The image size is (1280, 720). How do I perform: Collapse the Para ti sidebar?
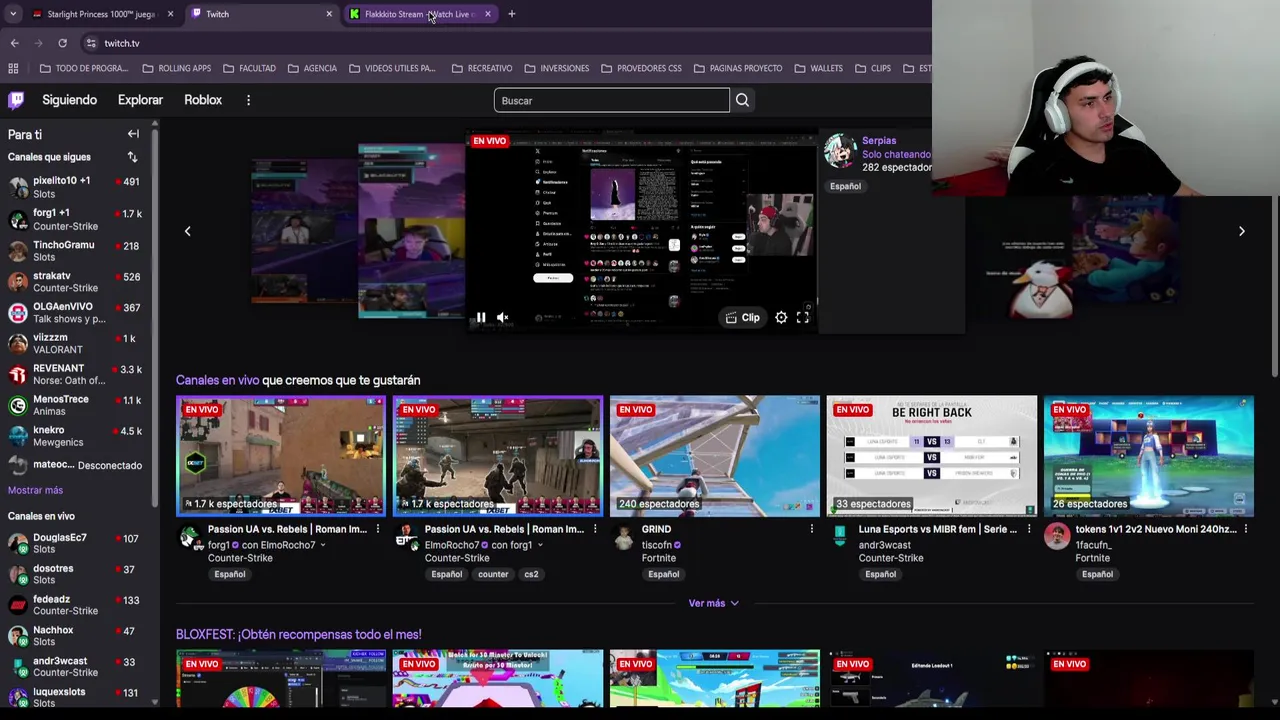133,134
